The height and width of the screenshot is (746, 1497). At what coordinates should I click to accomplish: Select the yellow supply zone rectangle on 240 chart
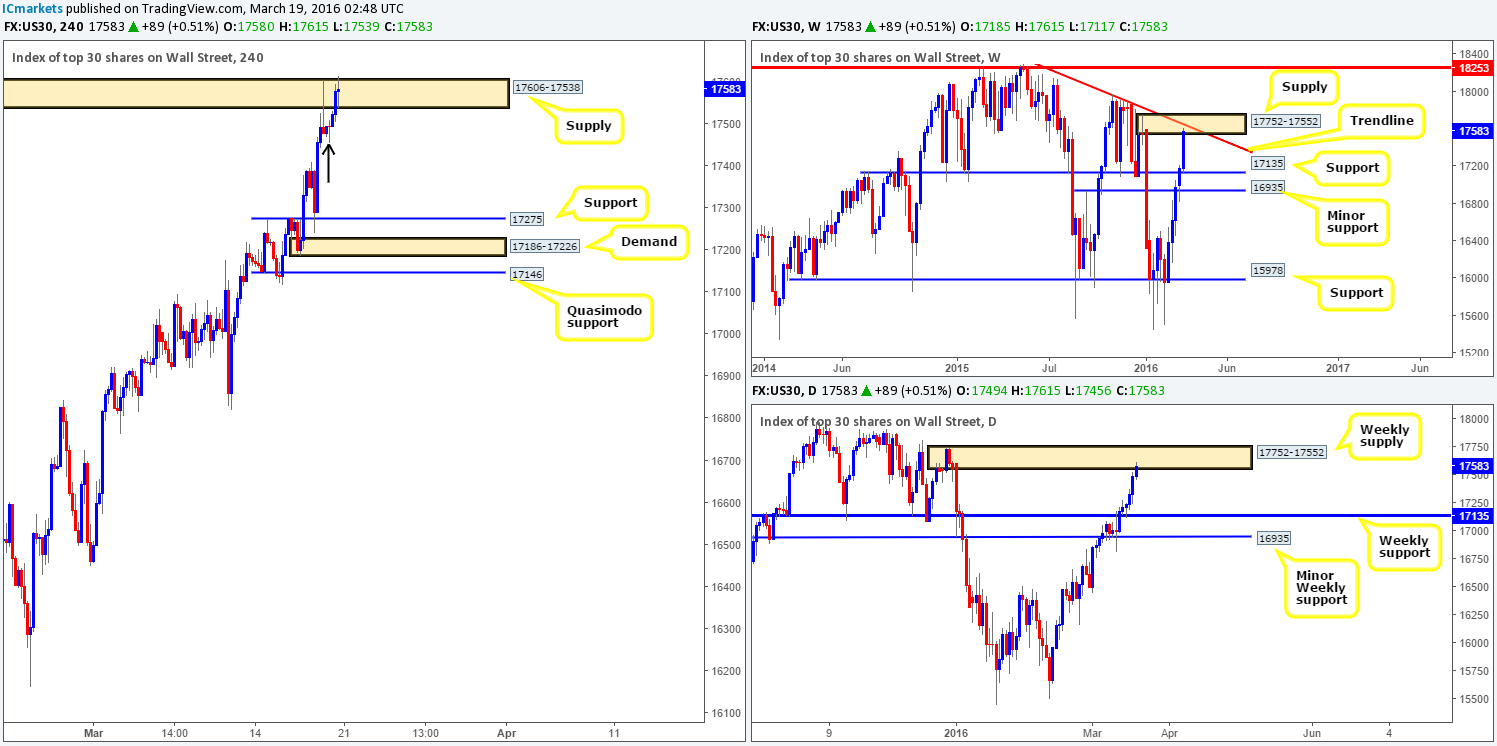pos(255,94)
